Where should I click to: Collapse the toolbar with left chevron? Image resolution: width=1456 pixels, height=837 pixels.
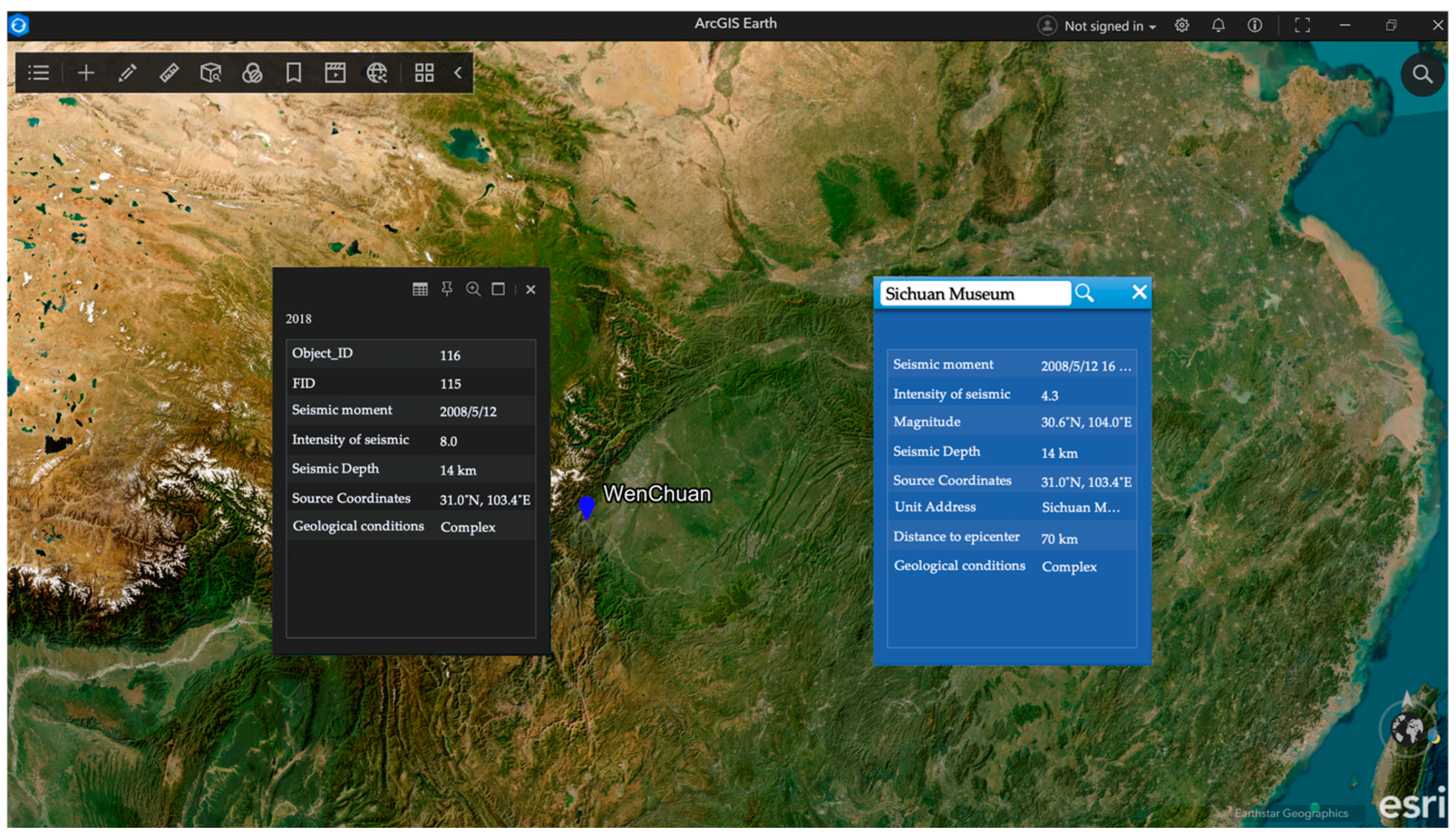pyautogui.click(x=458, y=73)
